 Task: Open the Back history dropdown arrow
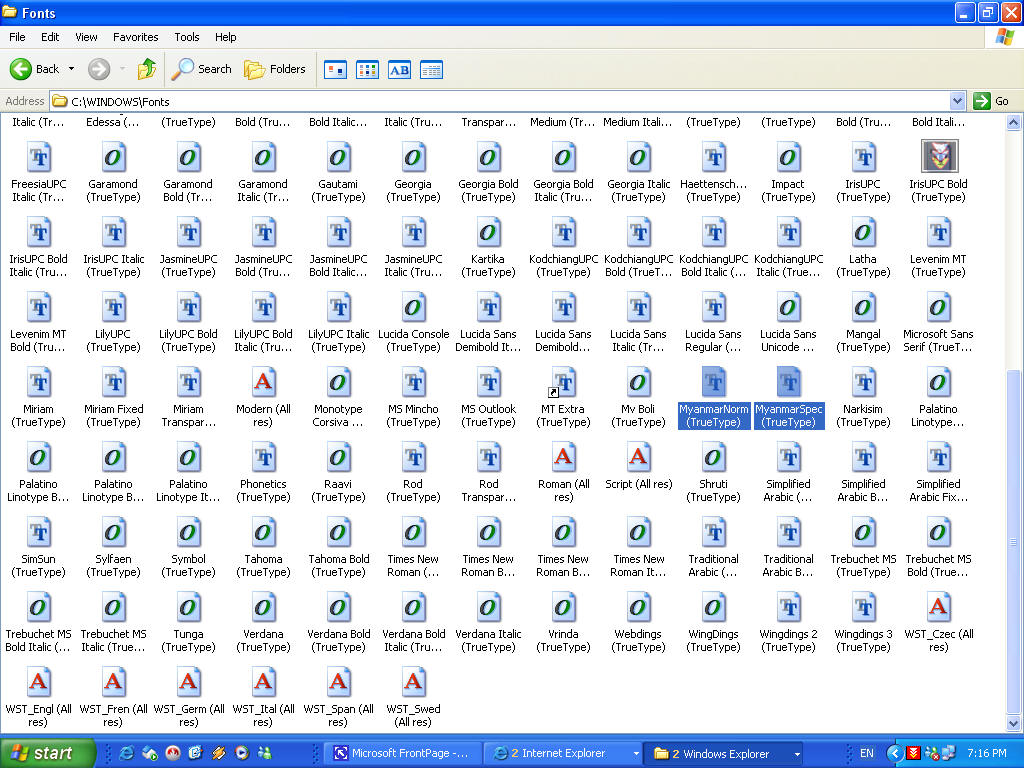[x=71, y=69]
